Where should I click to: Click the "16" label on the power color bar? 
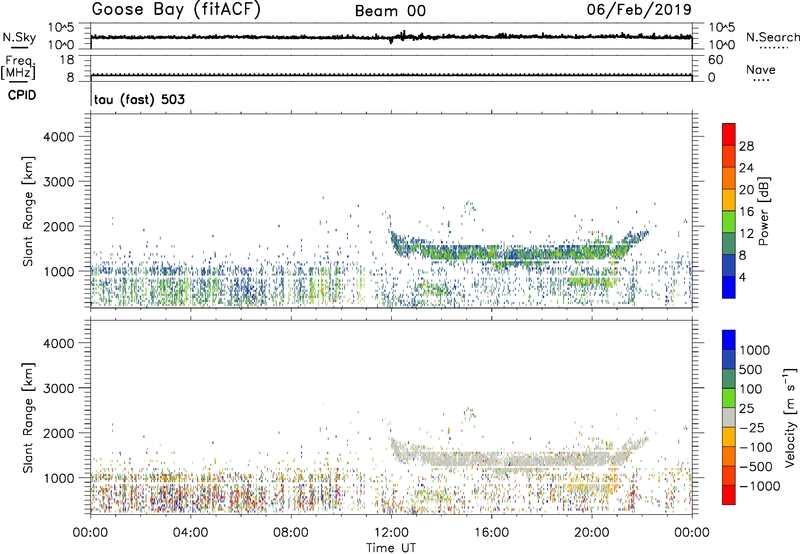coord(746,212)
